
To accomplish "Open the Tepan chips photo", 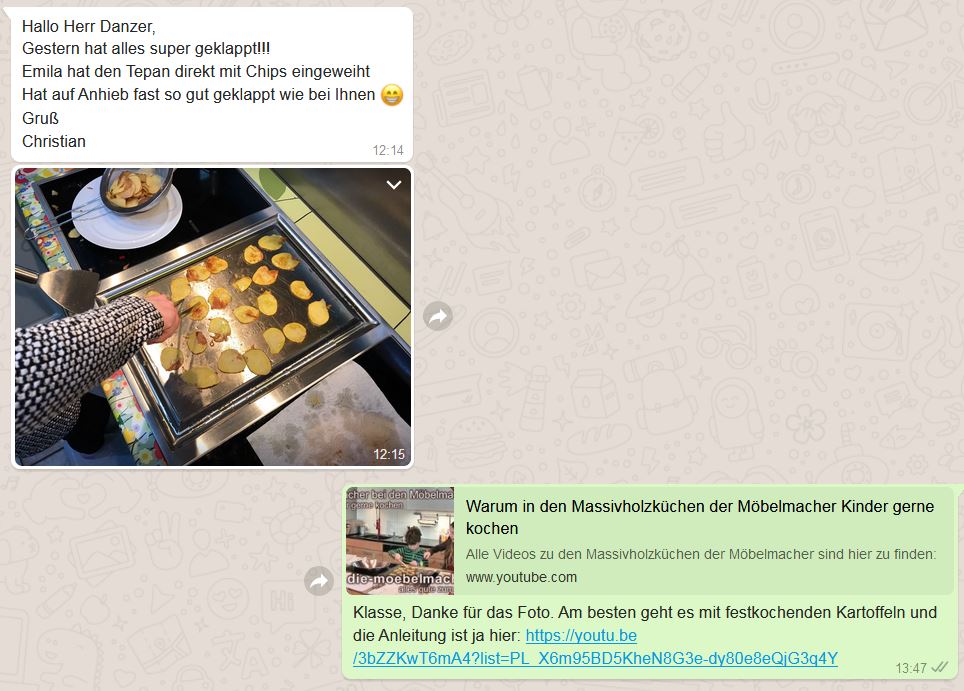I will pyautogui.click(x=213, y=317).
